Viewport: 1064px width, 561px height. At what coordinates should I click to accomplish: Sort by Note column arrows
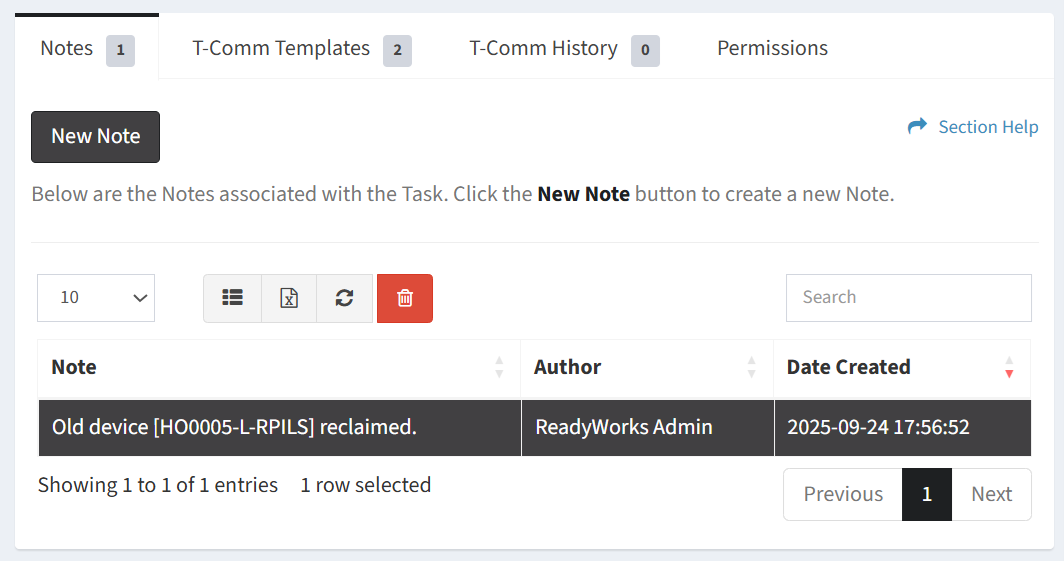499,367
